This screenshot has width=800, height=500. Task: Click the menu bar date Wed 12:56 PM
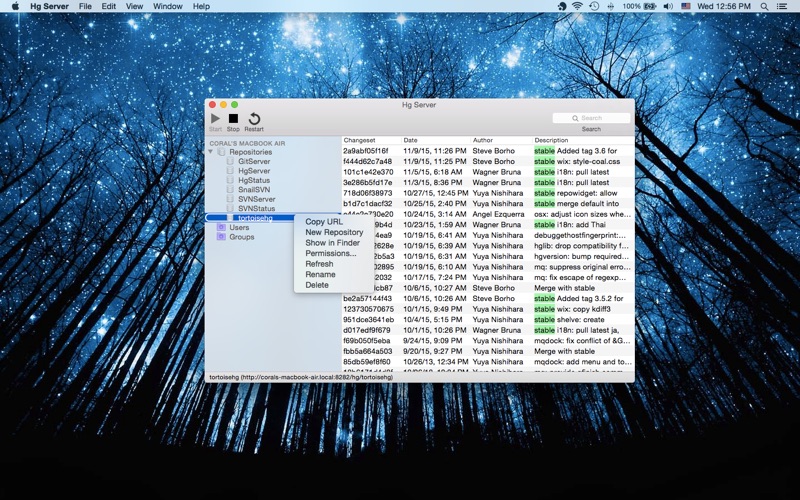723,6
